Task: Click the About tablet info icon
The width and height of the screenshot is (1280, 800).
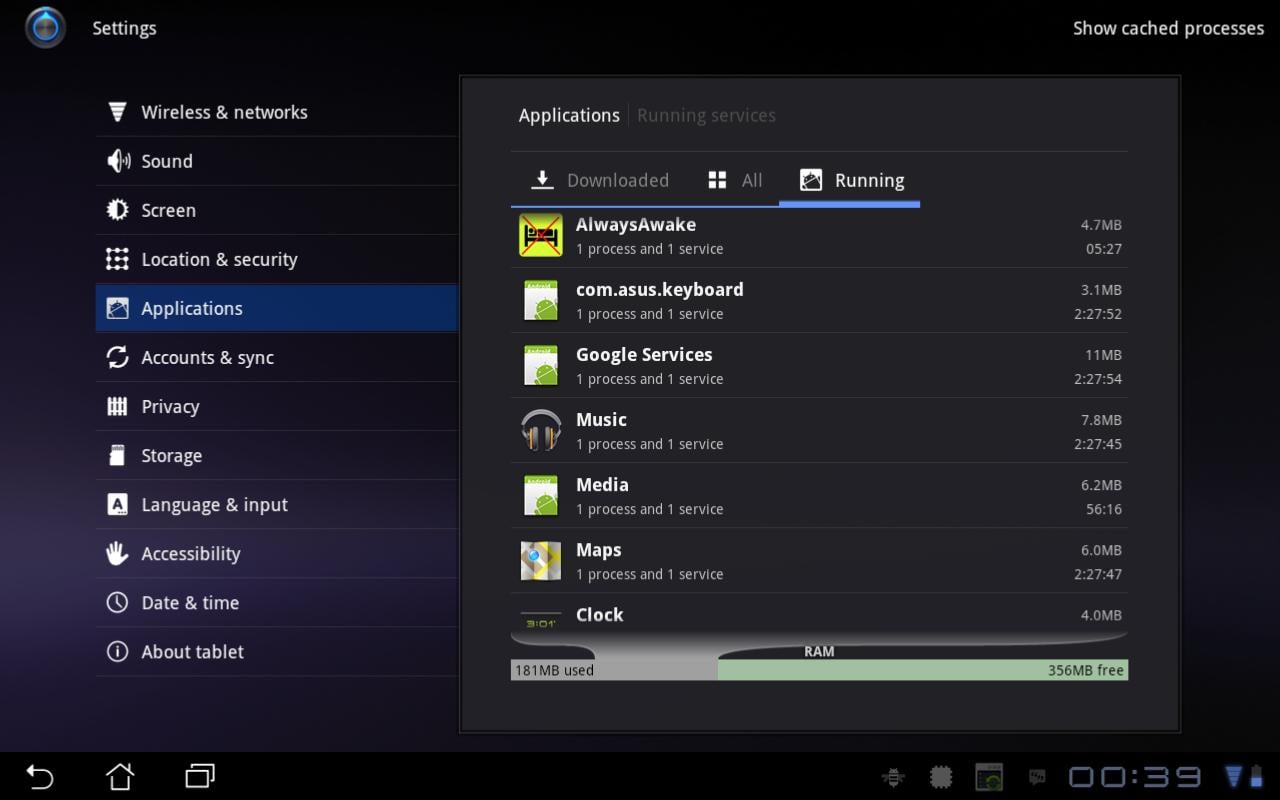Action: (x=117, y=651)
